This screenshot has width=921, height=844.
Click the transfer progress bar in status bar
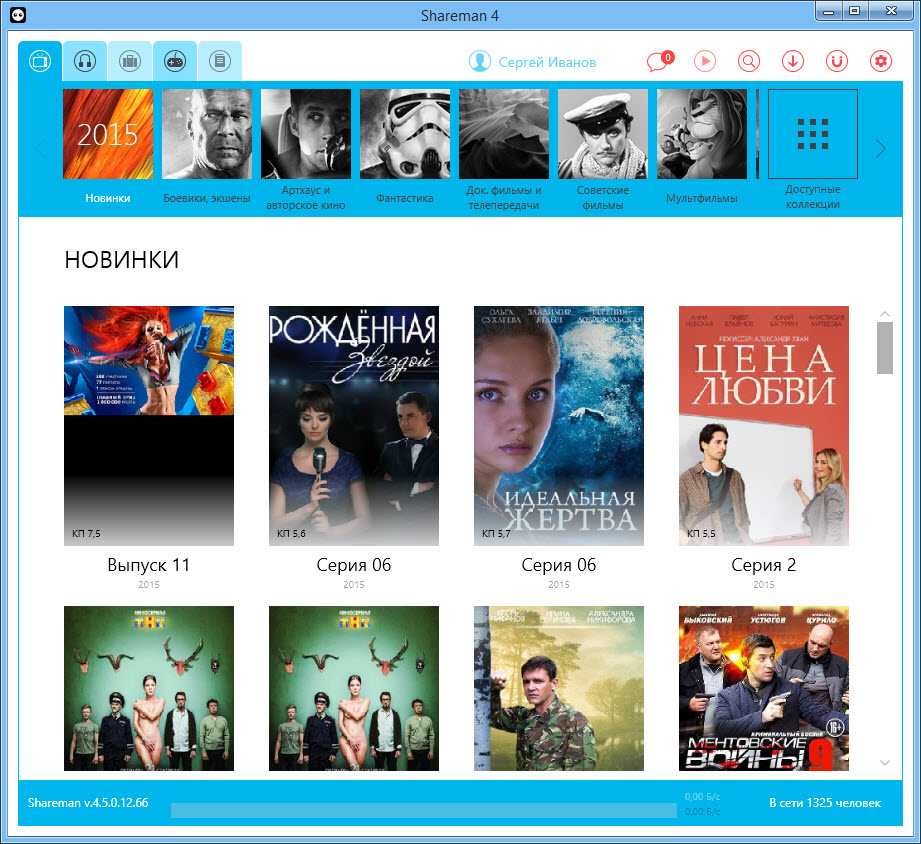423,811
